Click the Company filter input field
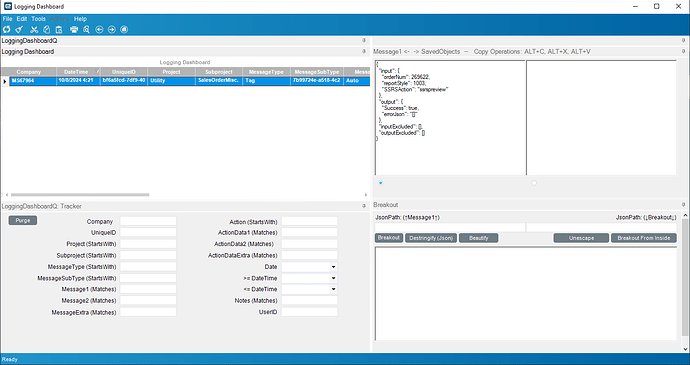 click(148, 221)
